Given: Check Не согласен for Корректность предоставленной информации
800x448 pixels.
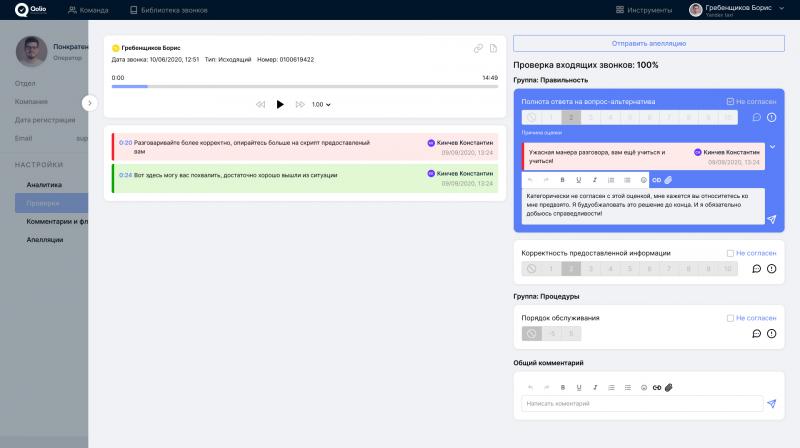Looking at the screenshot, I should click(731, 253).
